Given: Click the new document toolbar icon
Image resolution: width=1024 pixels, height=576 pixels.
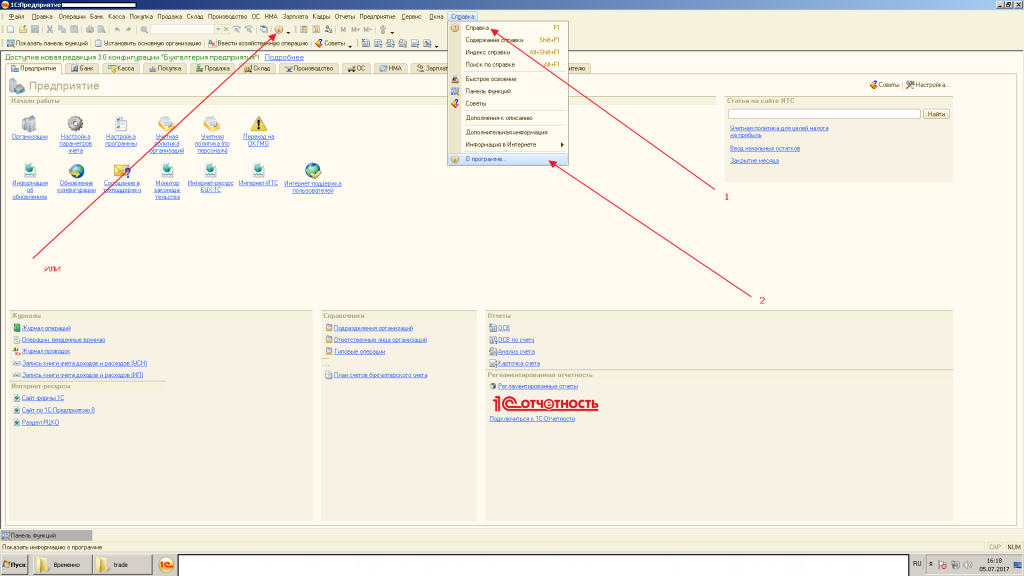Looking at the screenshot, I should pyautogui.click(x=10, y=29).
